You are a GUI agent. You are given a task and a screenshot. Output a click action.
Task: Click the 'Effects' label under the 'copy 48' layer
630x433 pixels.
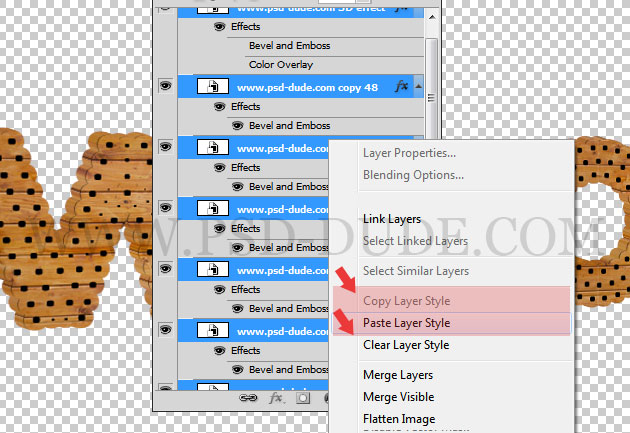pos(245,106)
